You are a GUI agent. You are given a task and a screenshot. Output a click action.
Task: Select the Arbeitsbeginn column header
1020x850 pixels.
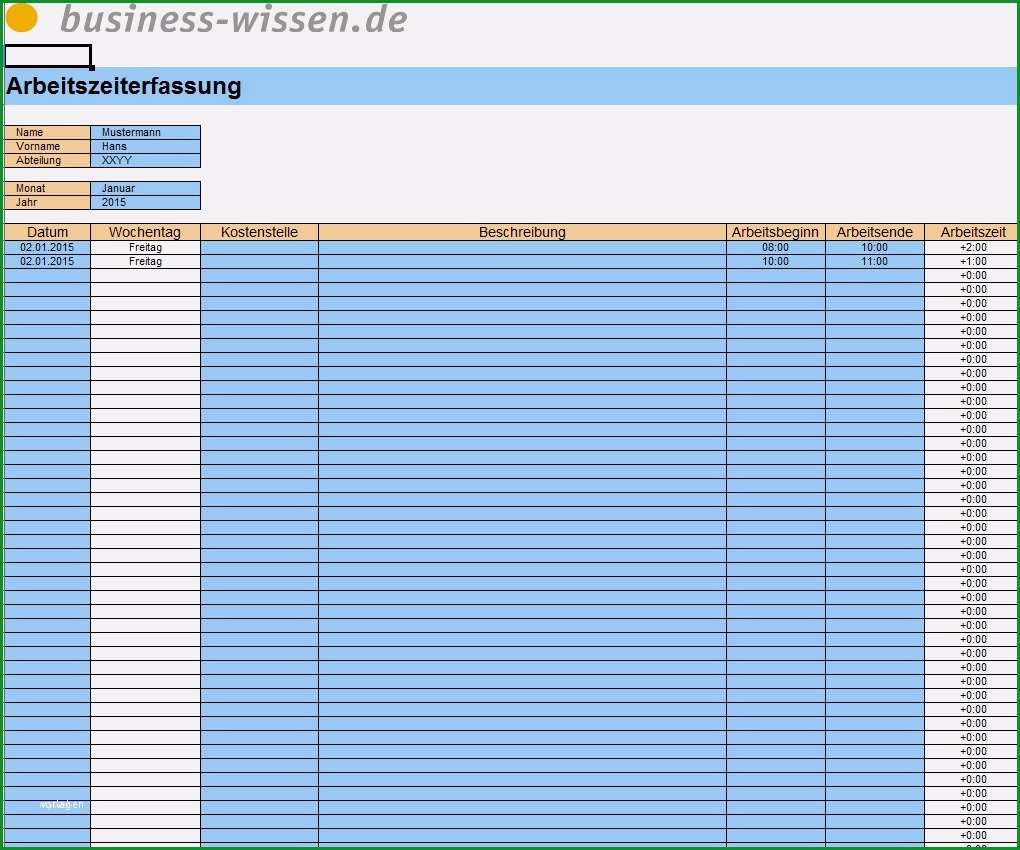click(775, 232)
